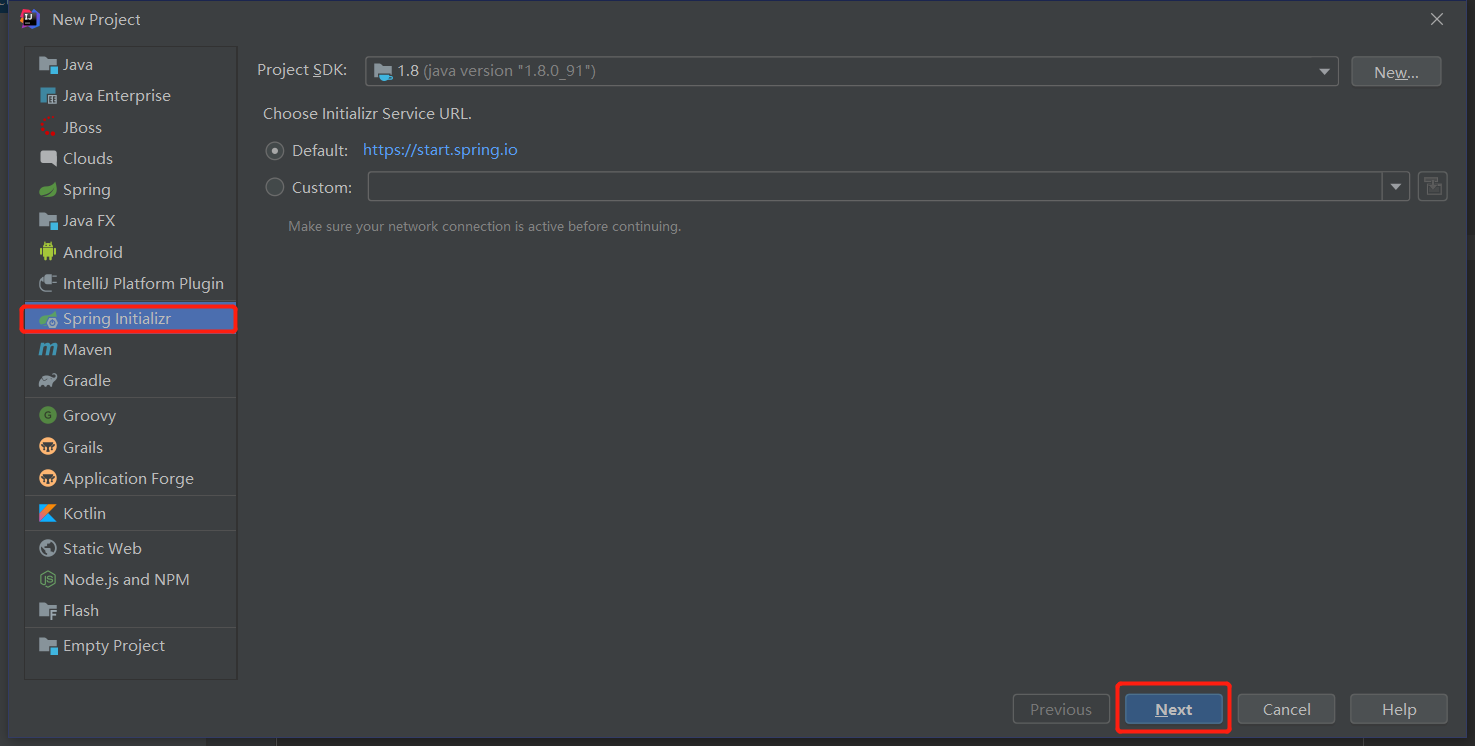Click the Cancel button
1475x746 pixels.
click(x=1286, y=709)
